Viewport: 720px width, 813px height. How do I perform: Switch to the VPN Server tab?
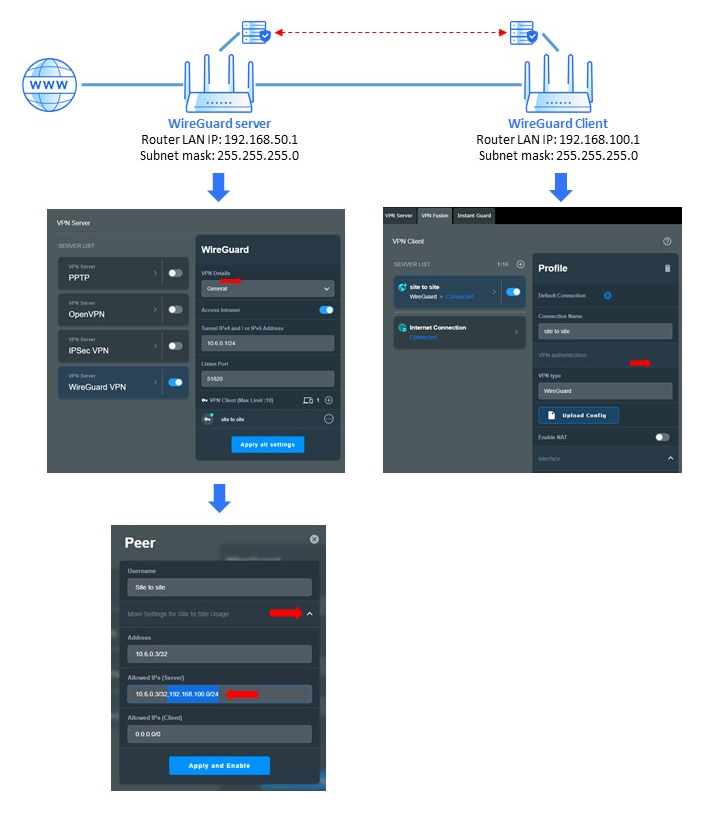[x=399, y=216]
